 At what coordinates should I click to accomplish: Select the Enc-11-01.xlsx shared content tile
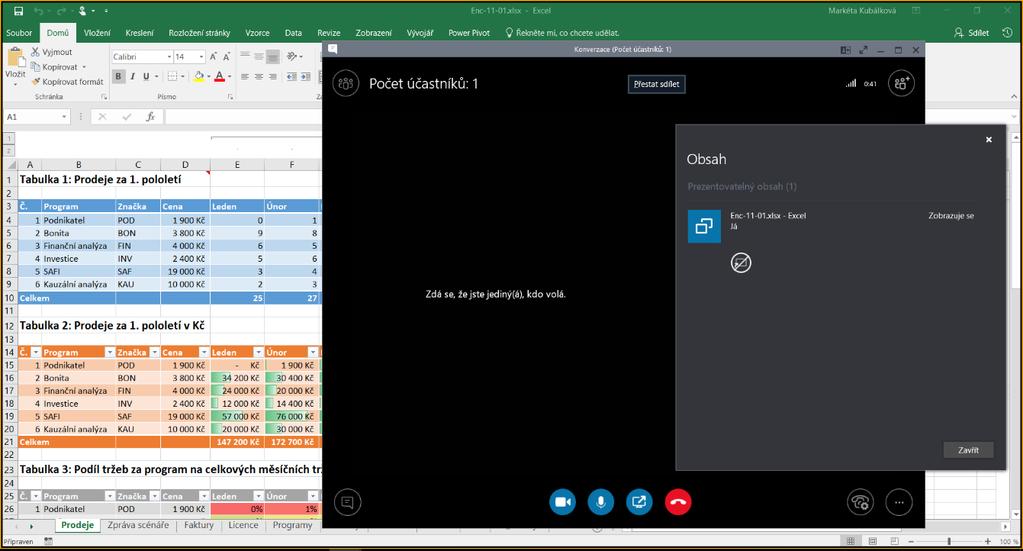[x=704, y=226]
